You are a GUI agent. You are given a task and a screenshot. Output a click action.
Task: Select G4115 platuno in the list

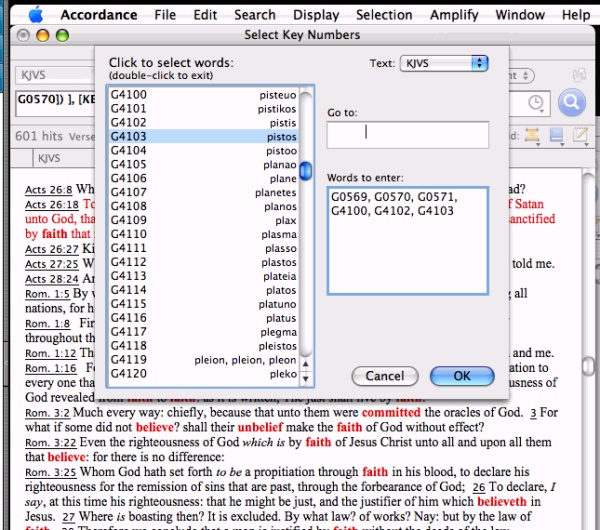click(203, 304)
